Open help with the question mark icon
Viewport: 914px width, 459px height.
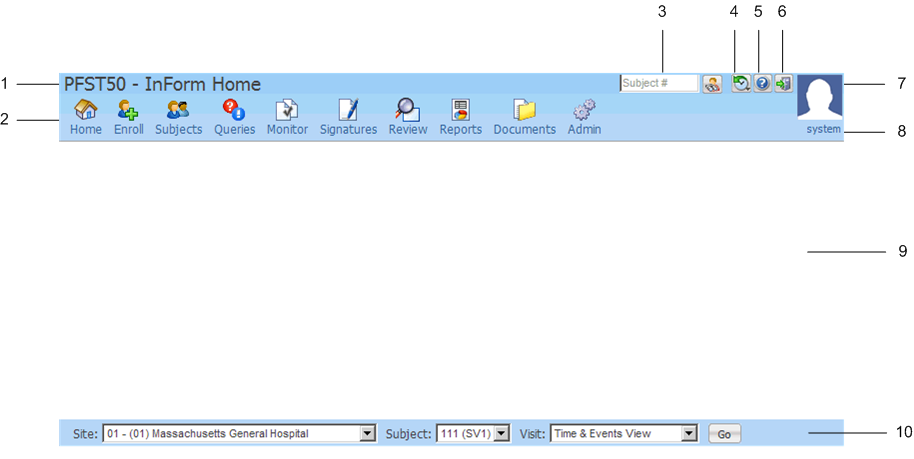point(762,83)
